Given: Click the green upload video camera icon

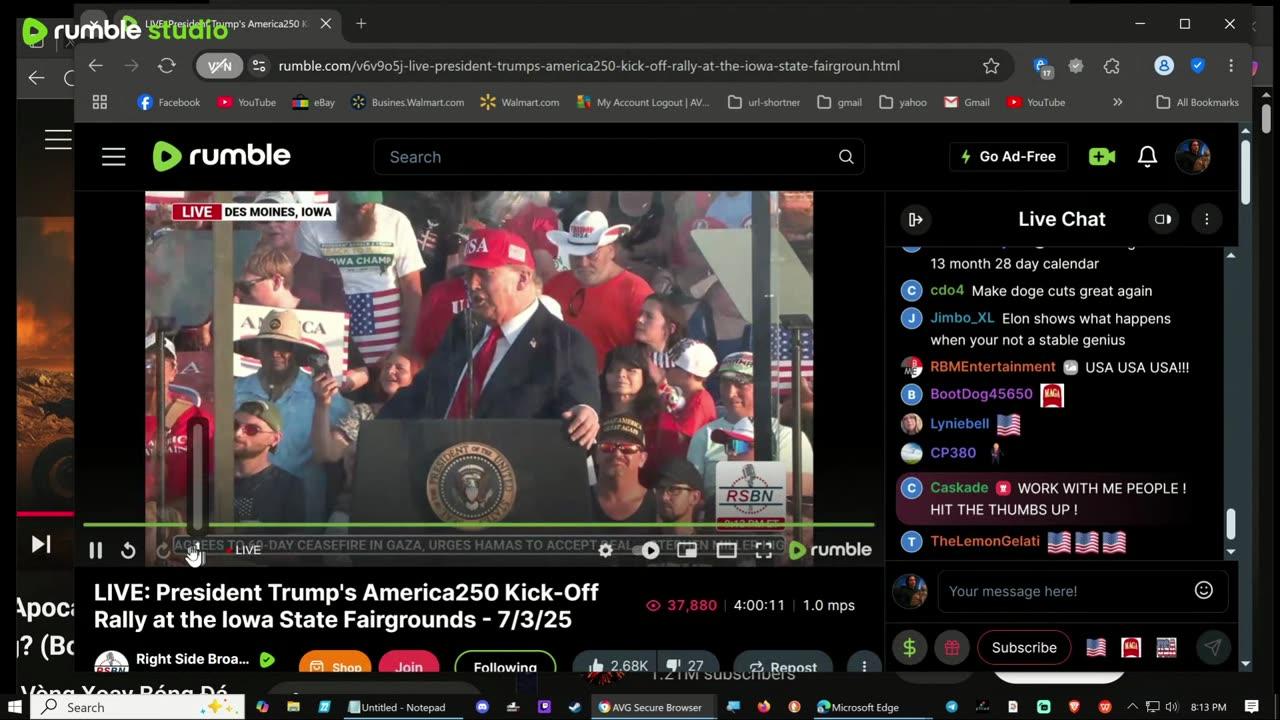Looking at the screenshot, I should [1102, 157].
